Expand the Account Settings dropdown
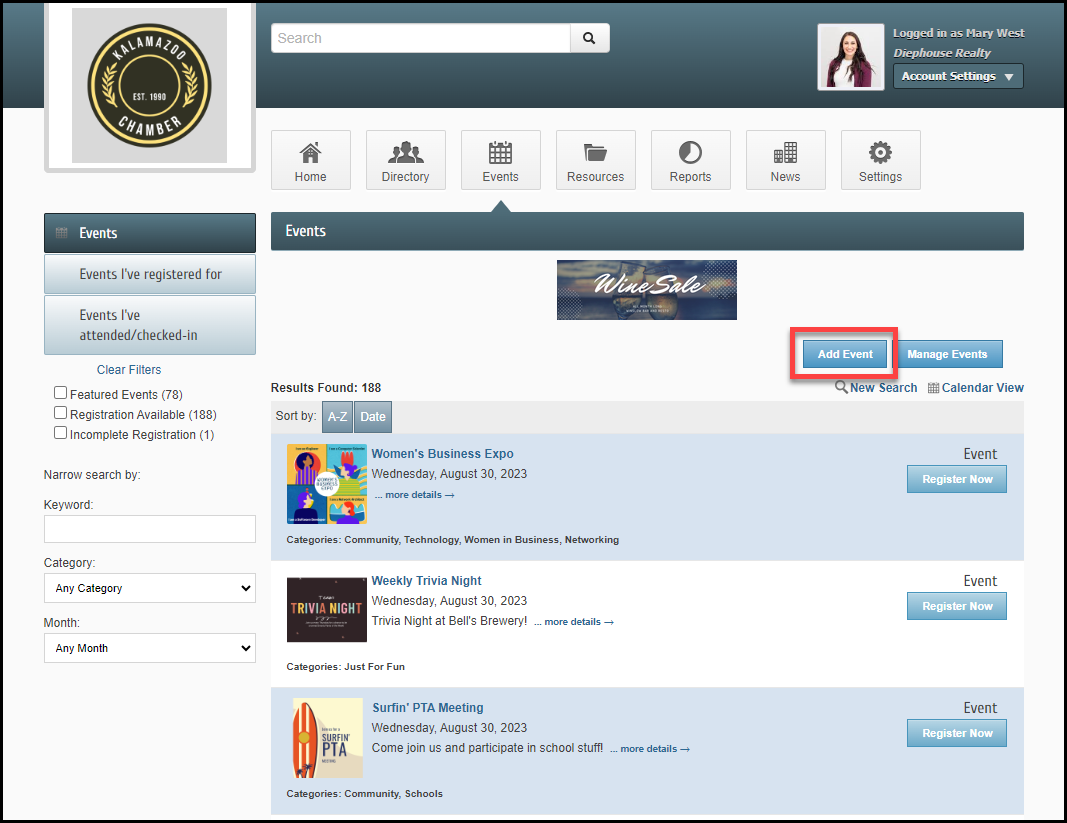The image size is (1067, 823). coord(957,76)
